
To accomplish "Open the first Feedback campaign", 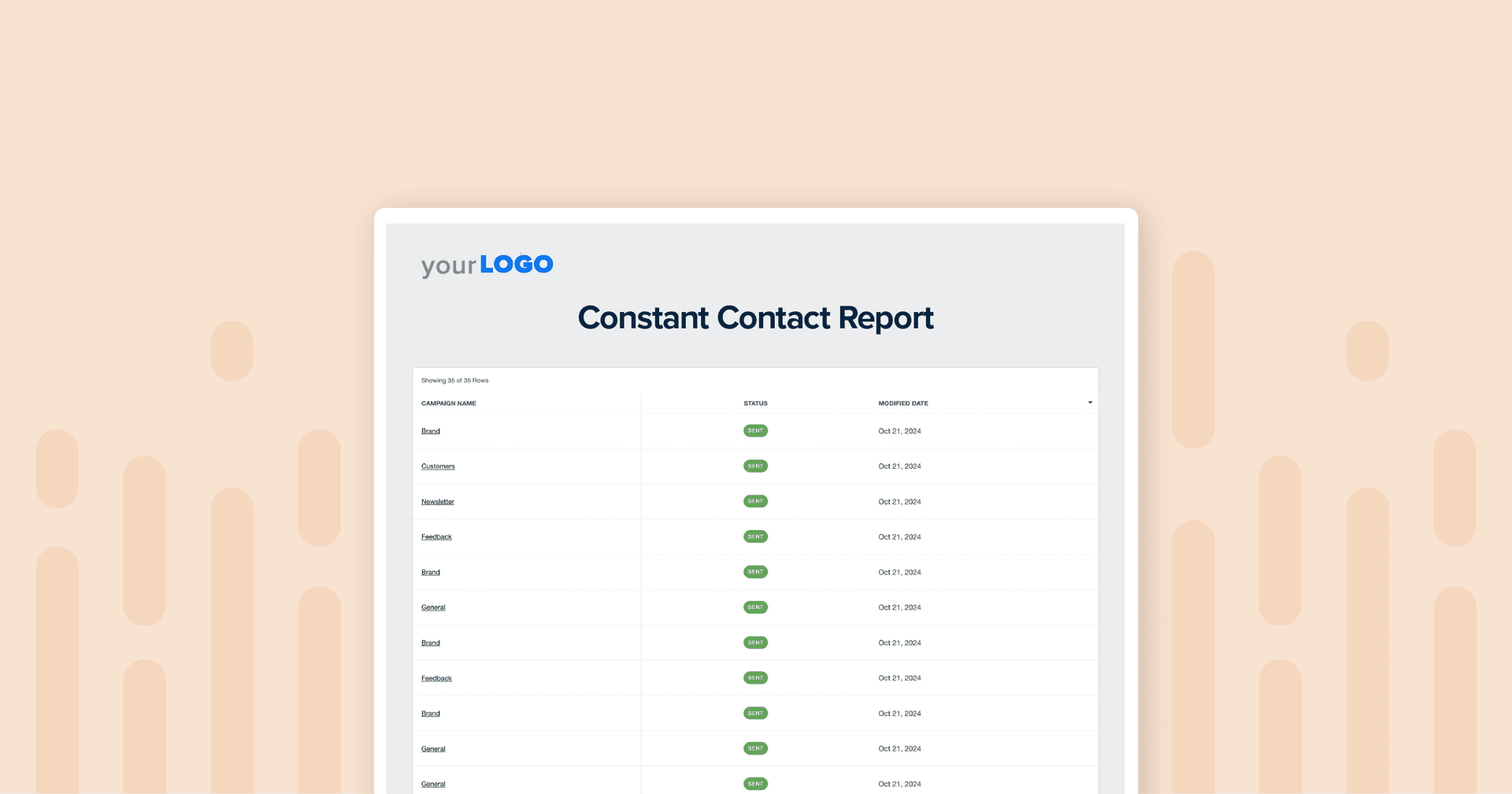I will click(436, 536).
